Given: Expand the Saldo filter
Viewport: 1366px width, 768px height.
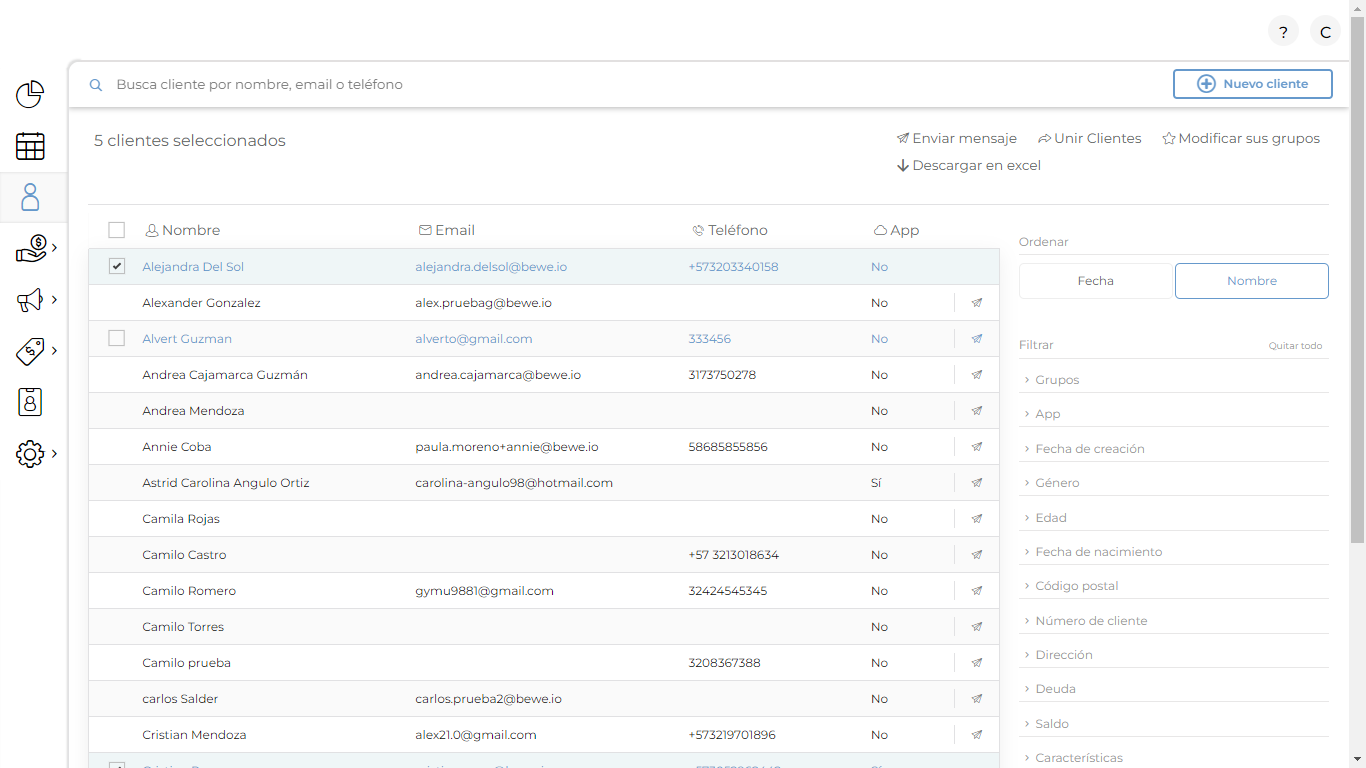Looking at the screenshot, I should pyautogui.click(x=1173, y=724).
